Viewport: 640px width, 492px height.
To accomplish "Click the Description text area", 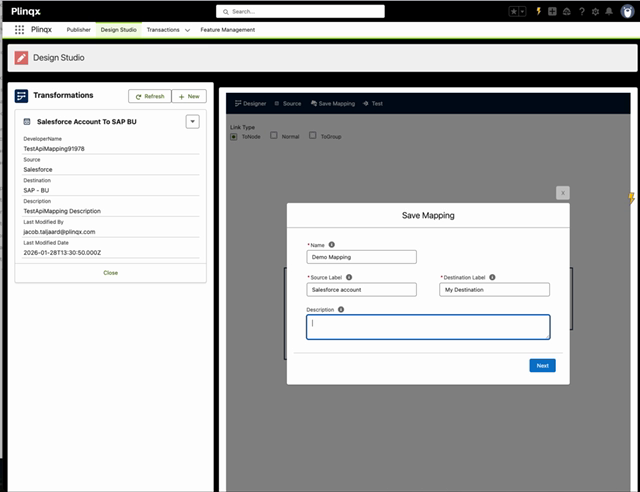I will (428, 327).
